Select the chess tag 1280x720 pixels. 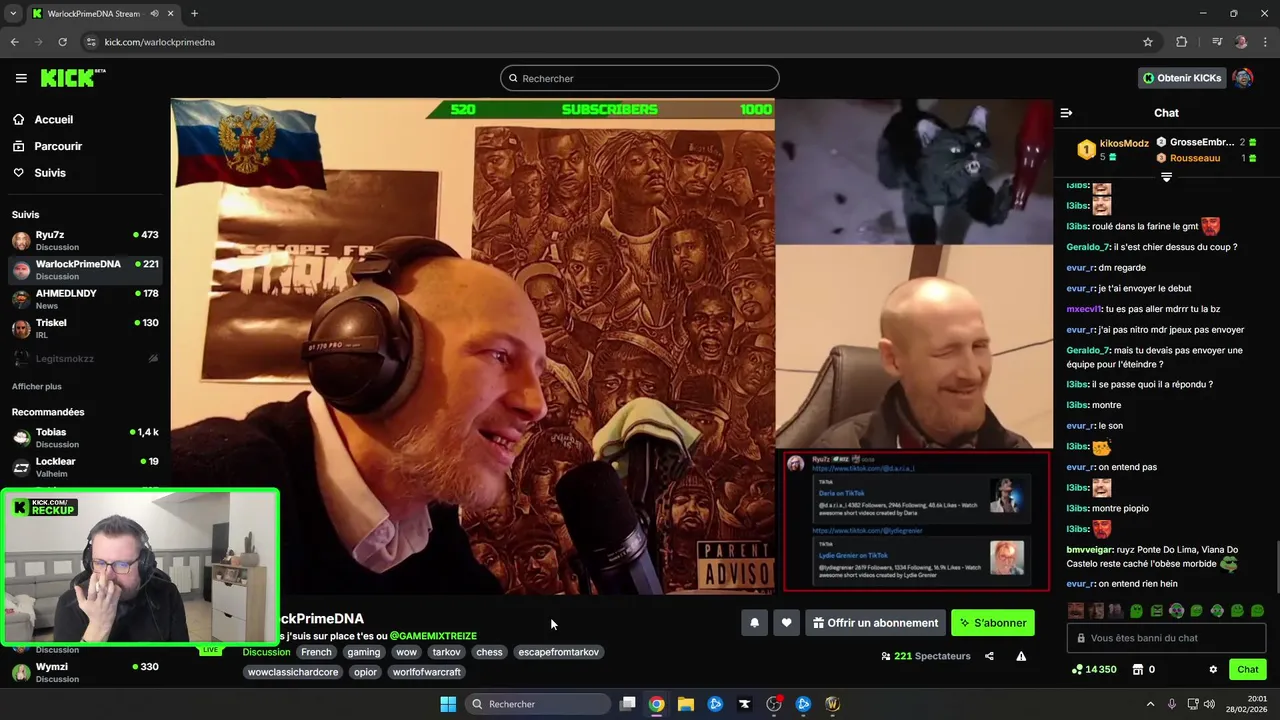[489, 652]
